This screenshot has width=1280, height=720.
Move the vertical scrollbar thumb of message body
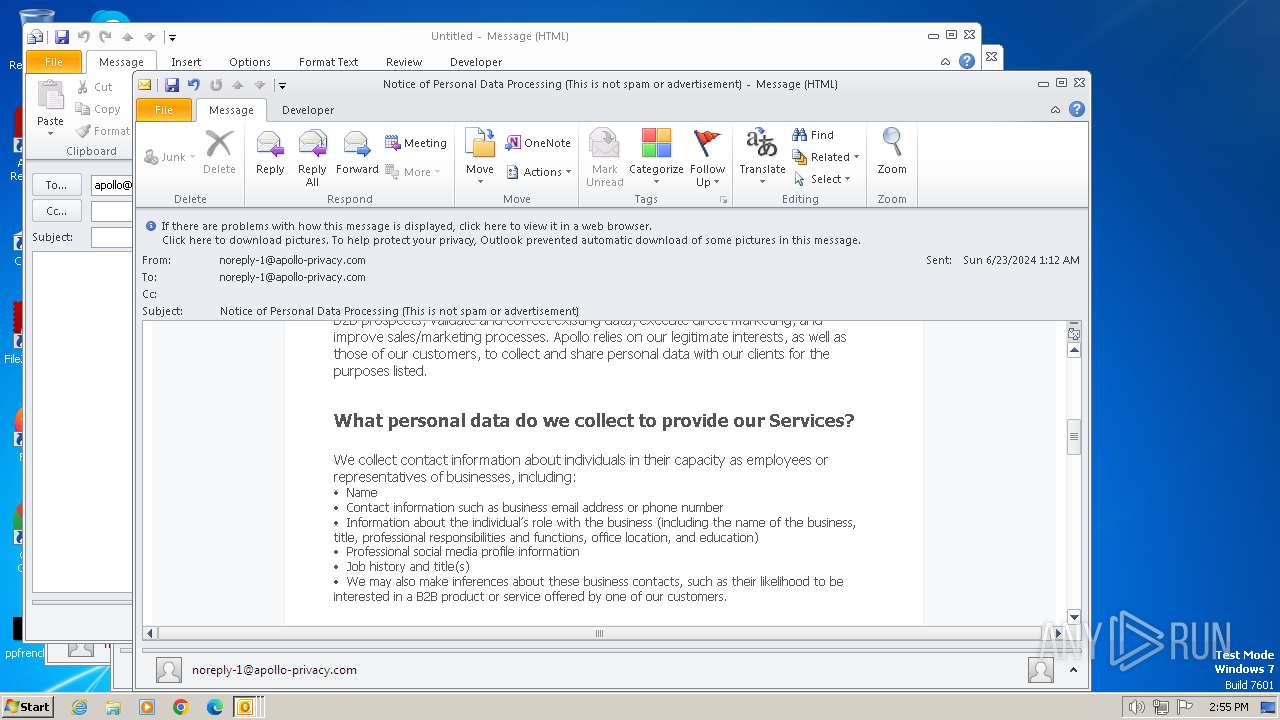click(1074, 437)
